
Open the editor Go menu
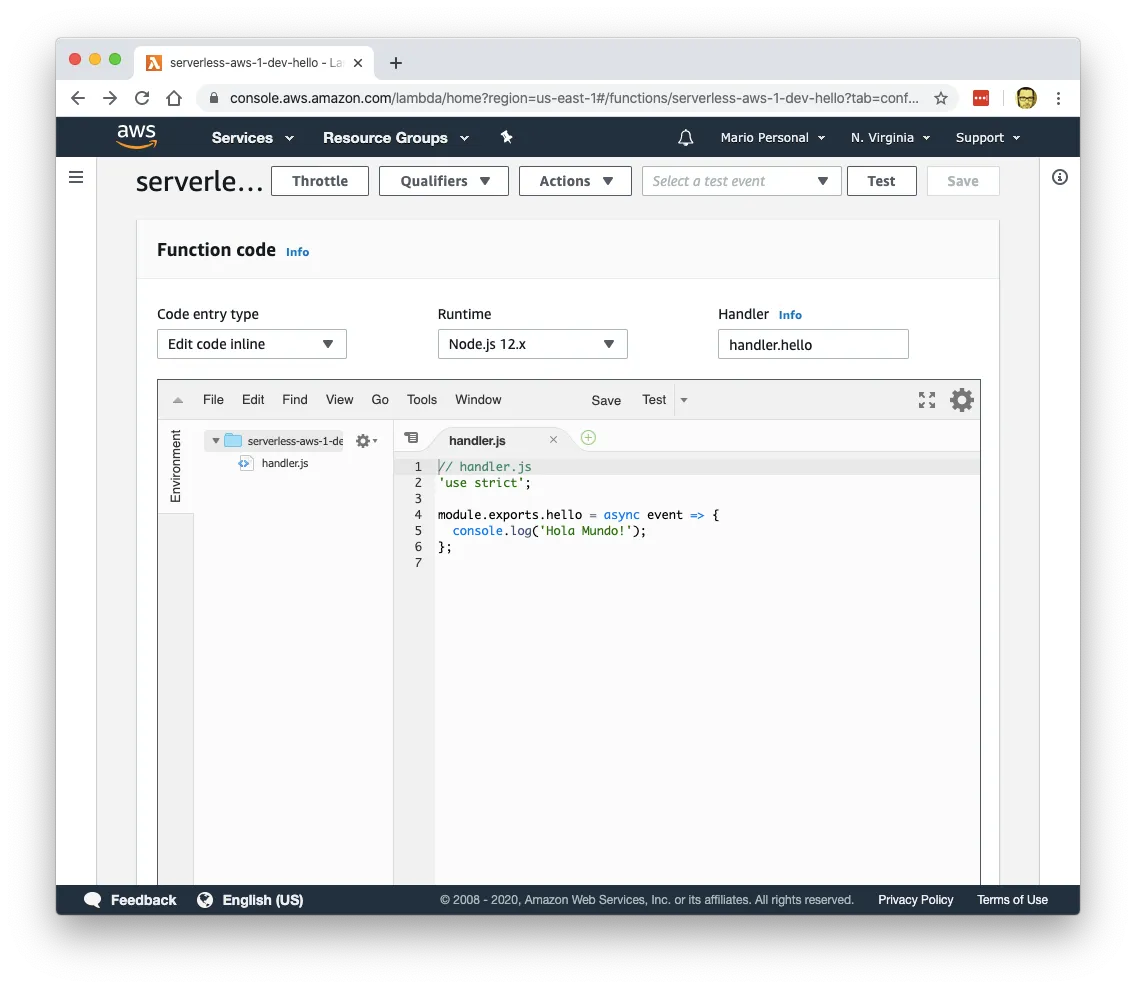[380, 400]
